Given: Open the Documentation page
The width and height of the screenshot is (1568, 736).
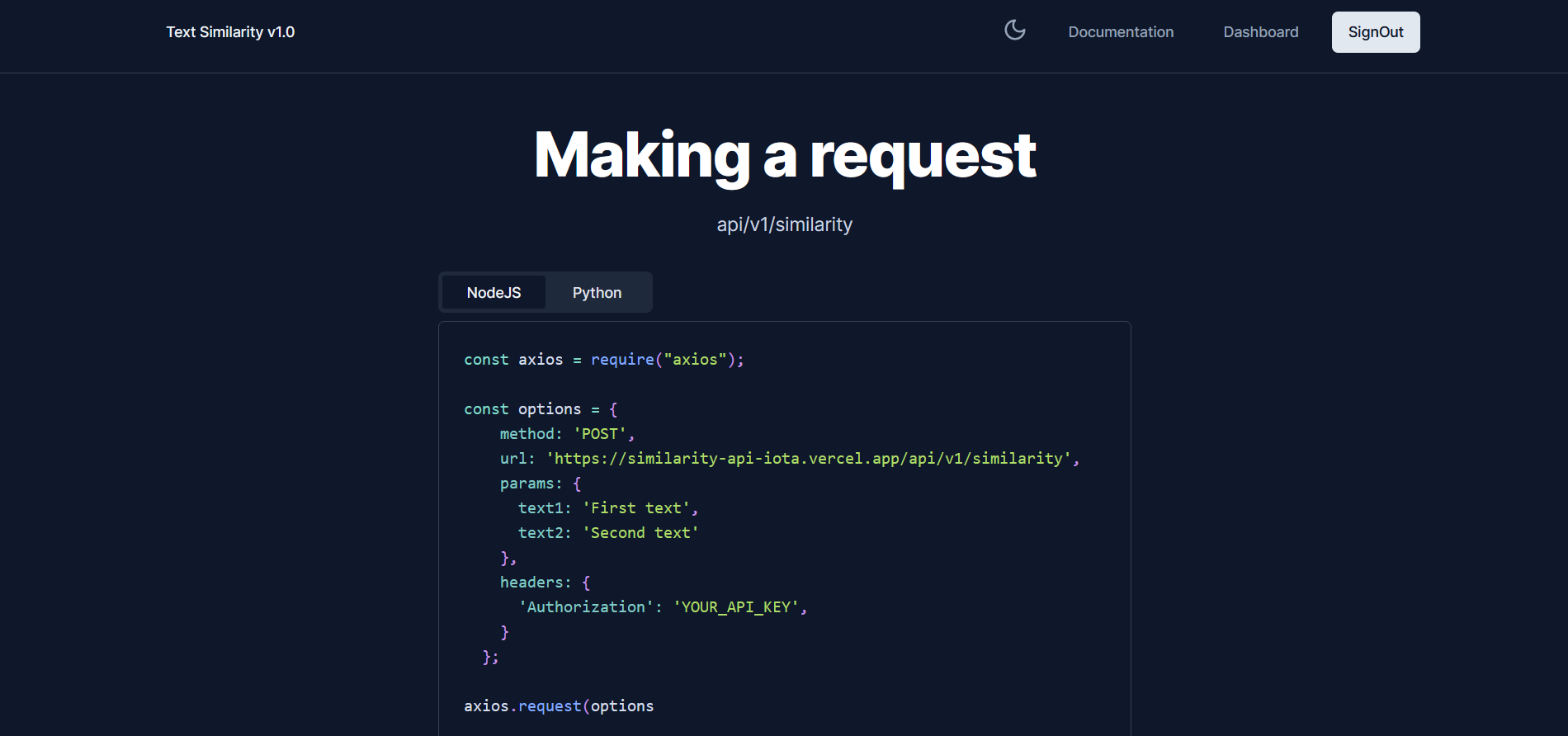Looking at the screenshot, I should (1121, 32).
